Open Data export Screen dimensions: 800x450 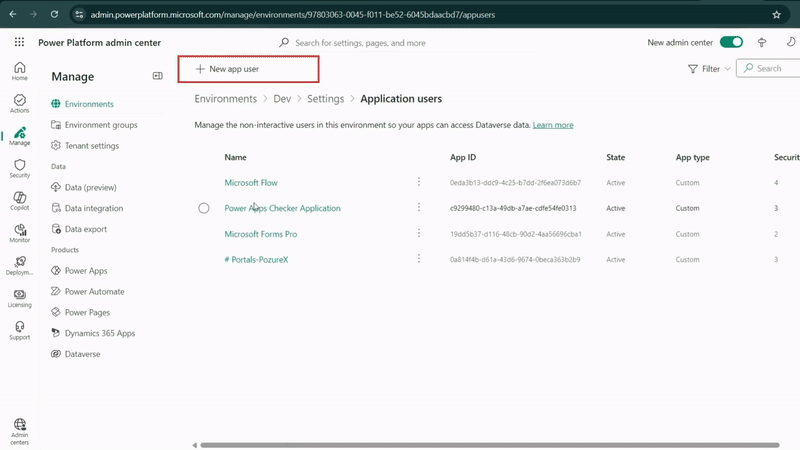point(85,229)
